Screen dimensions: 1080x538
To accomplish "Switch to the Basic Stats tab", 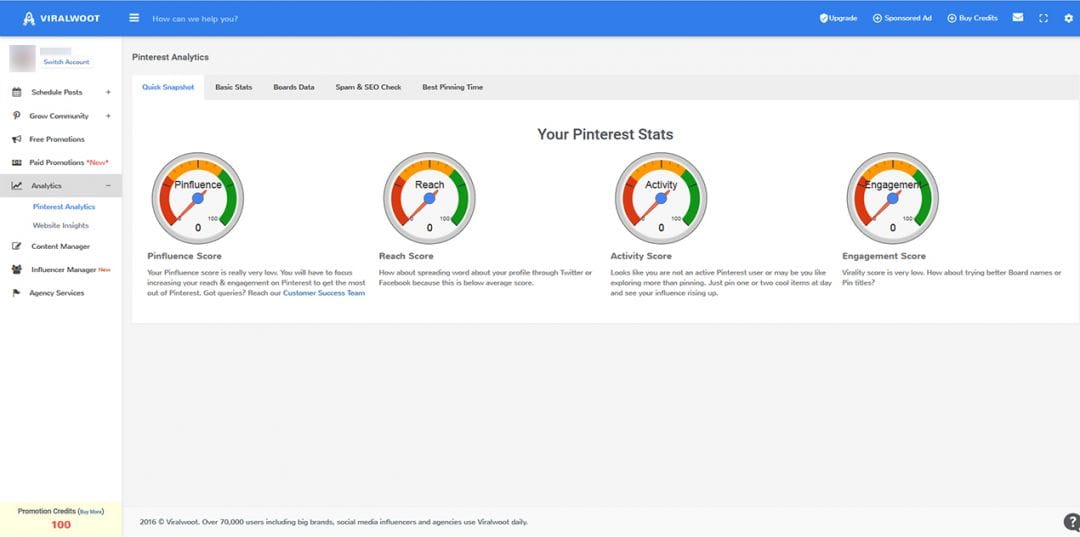I will 233,87.
